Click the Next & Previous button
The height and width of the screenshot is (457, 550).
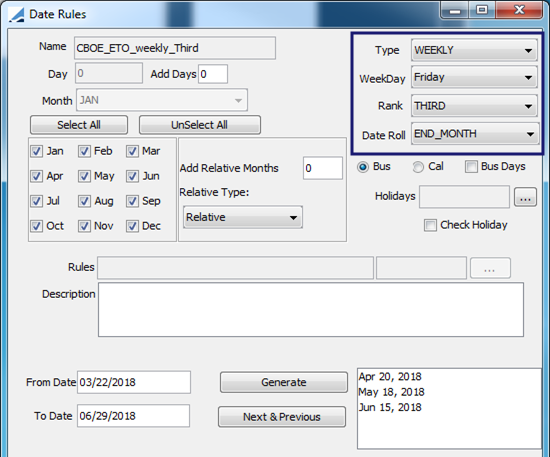tap(282, 417)
